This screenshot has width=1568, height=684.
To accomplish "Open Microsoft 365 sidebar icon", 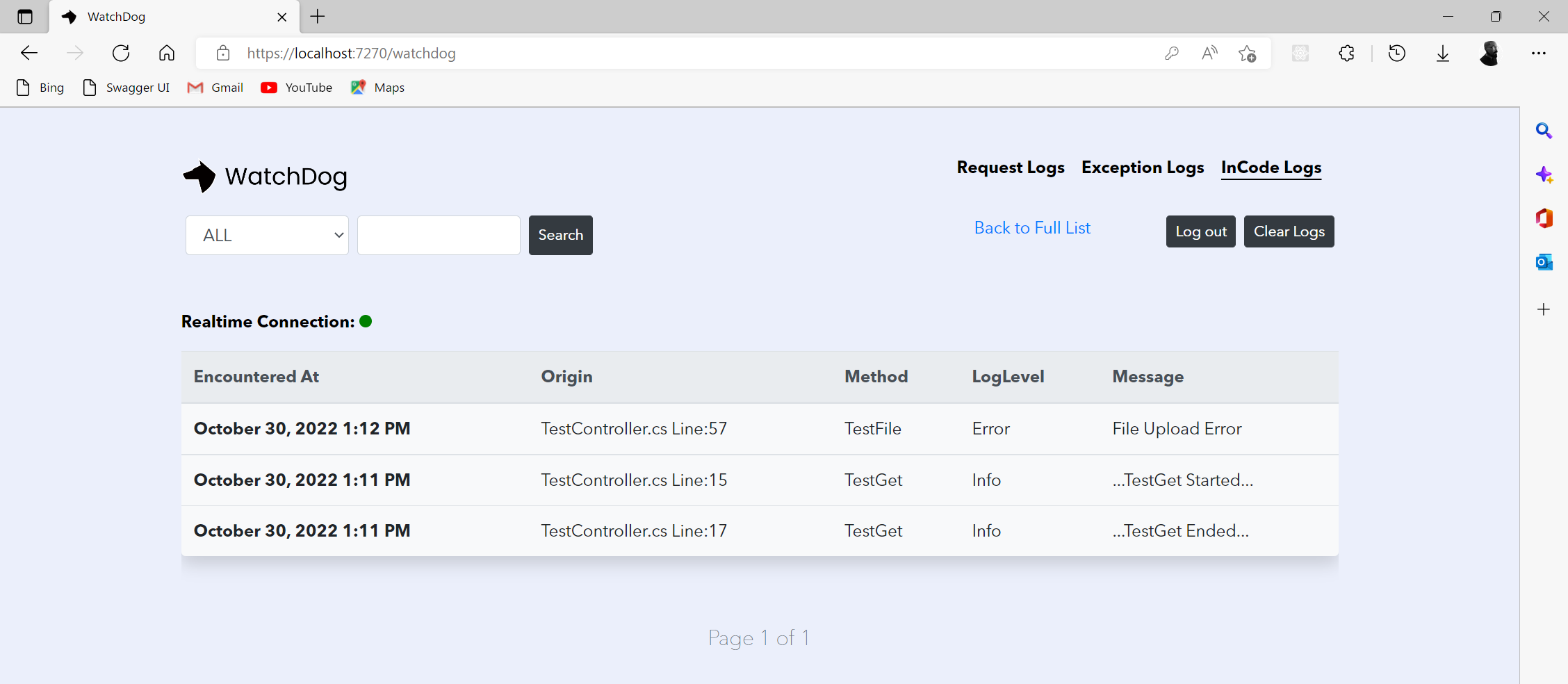I will point(1544,218).
